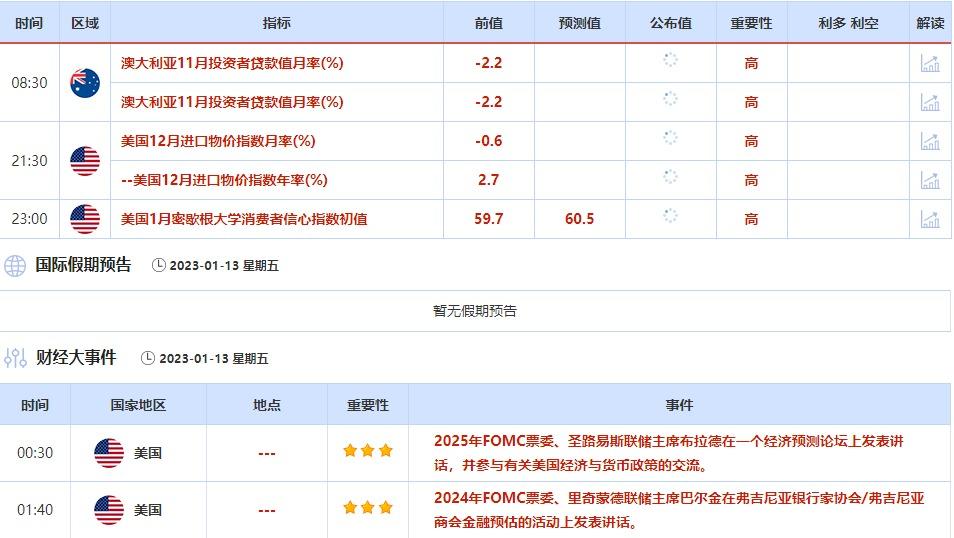The height and width of the screenshot is (538, 954).
Task: Click the three-star rating for the 01:40 event
Action: (367, 508)
